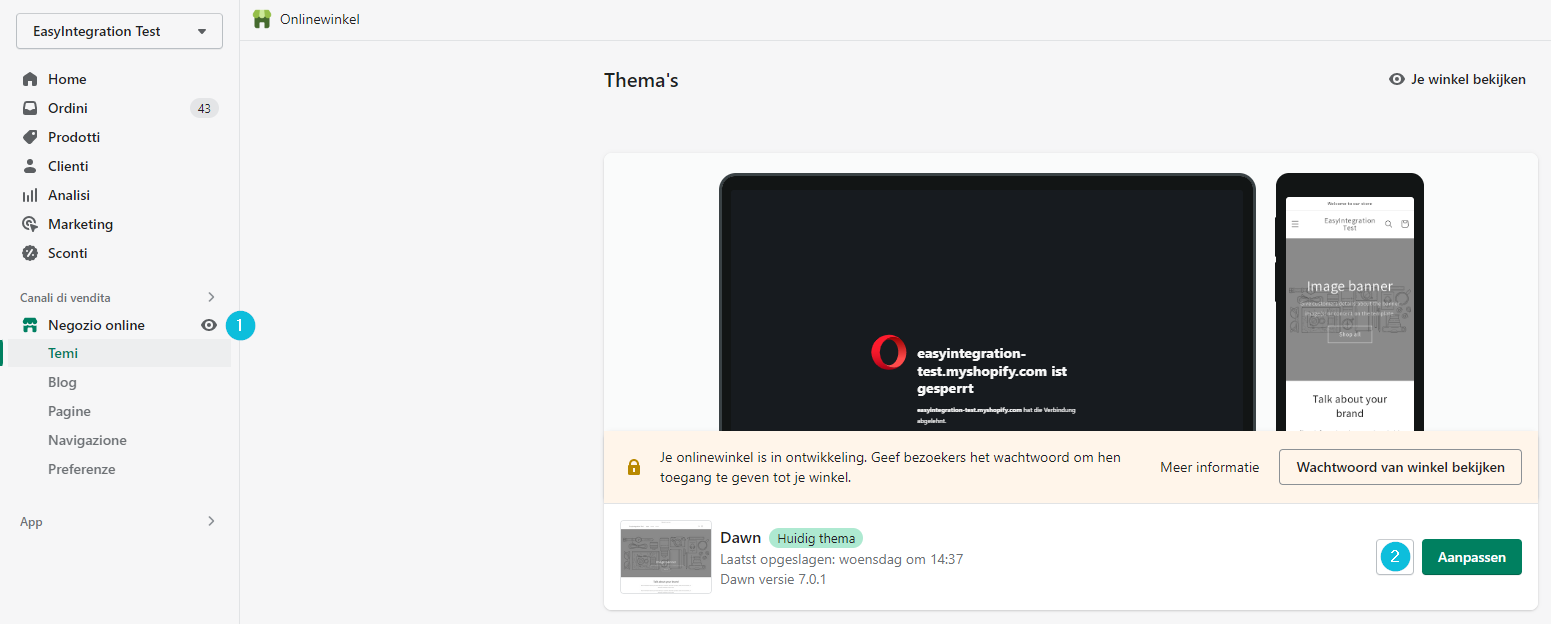Click the Aanpassen button
1551x624 pixels.
[x=1472, y=557]
